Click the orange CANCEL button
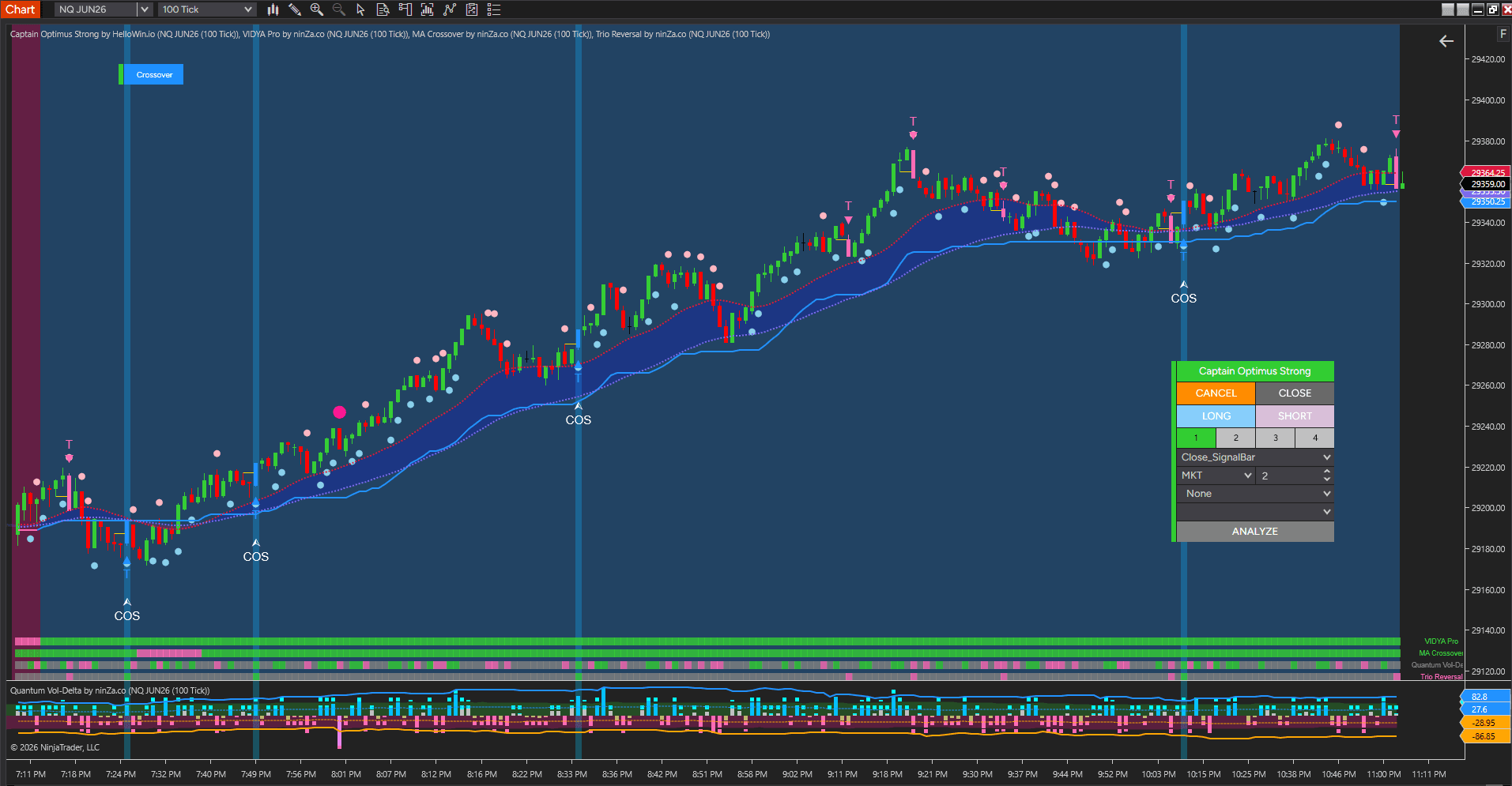This screenshot has height=786, width=1512. tap(1216, 393)
